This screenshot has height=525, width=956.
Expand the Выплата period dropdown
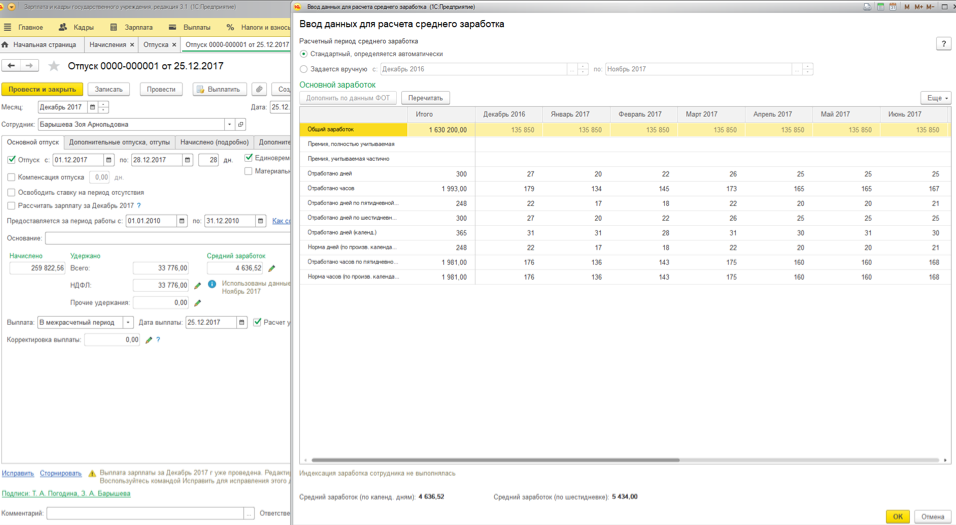click(128, 322)
